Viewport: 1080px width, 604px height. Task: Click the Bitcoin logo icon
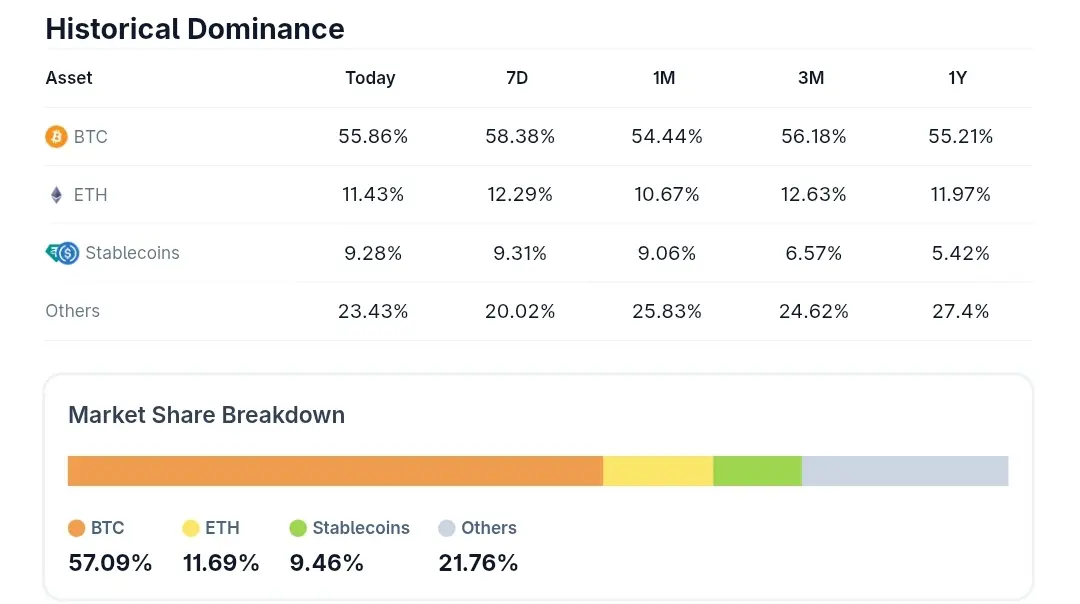click(57, 137)
